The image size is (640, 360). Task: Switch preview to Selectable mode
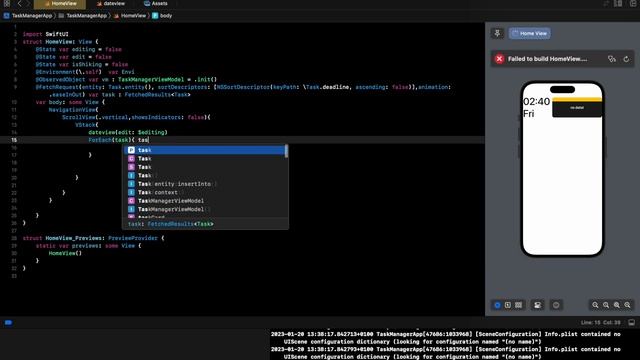[508, 305]
